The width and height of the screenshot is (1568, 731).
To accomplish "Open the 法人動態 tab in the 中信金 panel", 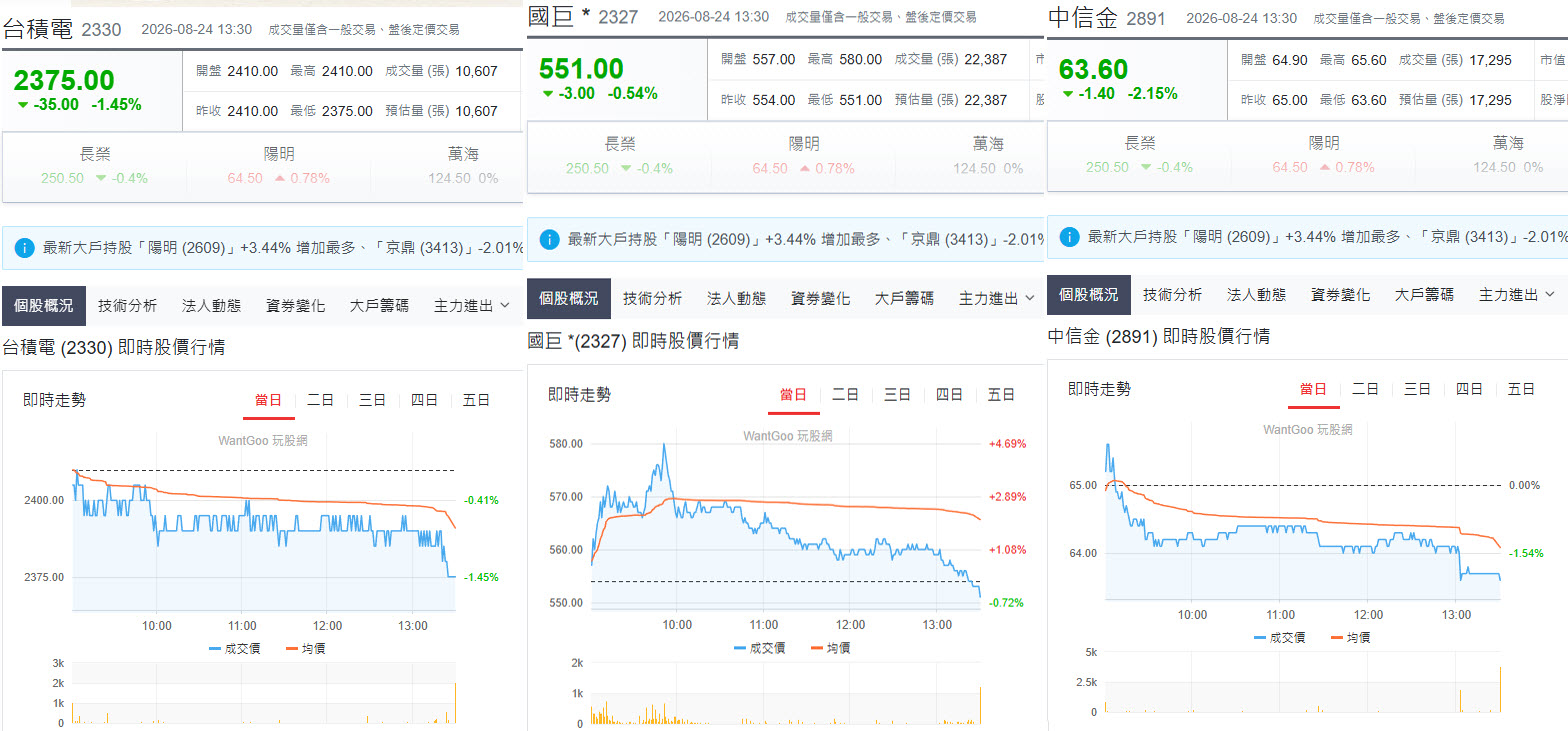I will [1256, 295].
